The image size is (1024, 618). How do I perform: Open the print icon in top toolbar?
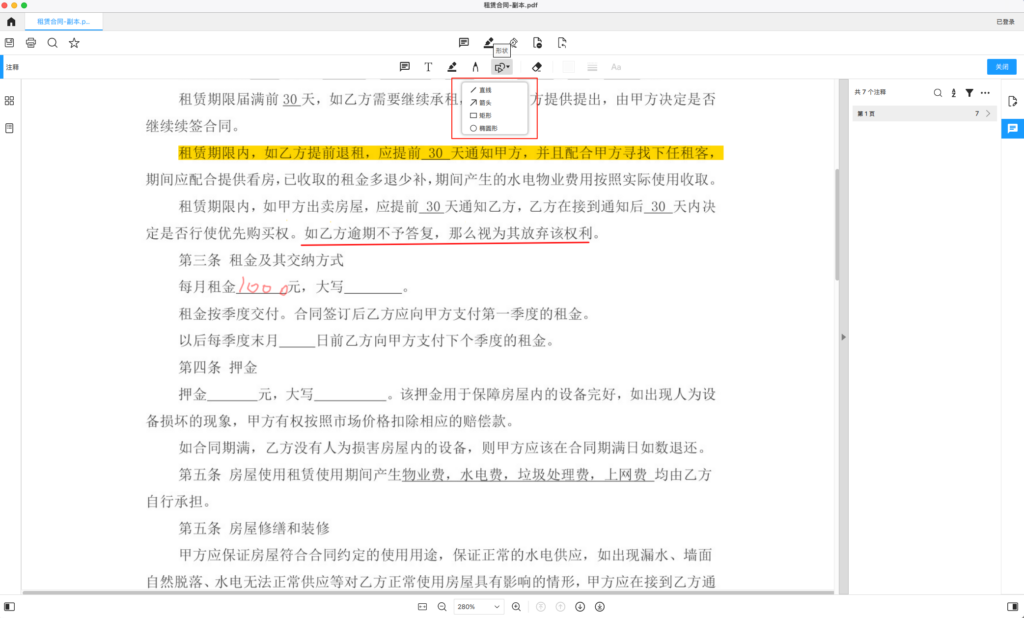(31, 43)
